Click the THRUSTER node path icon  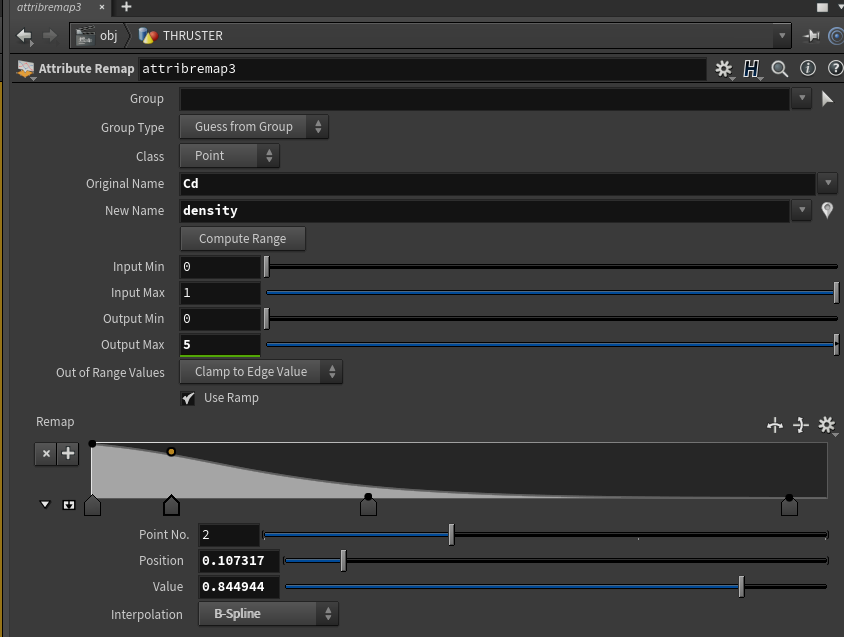[148, 36]
